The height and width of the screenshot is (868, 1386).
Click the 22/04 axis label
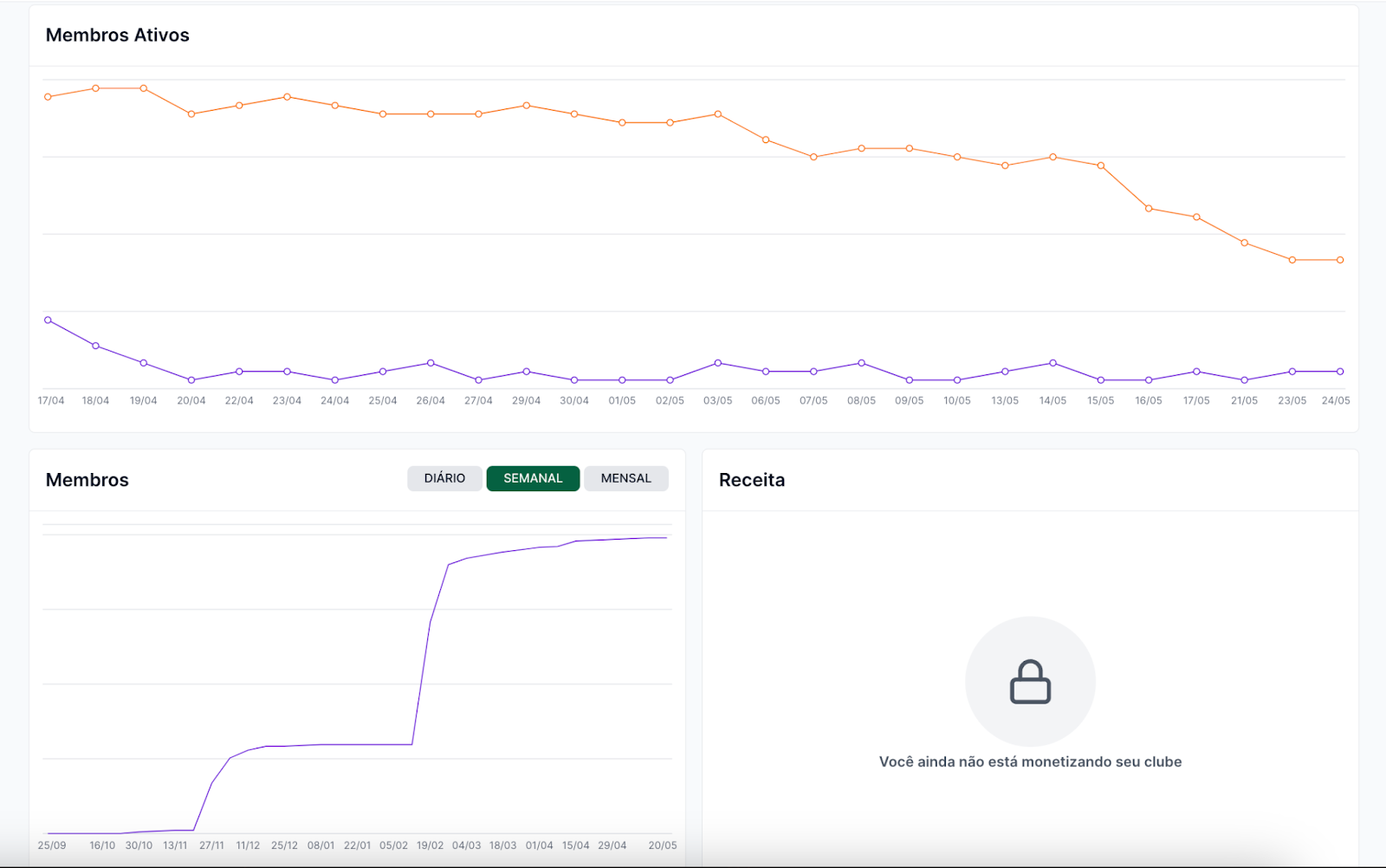coord(239,401)
